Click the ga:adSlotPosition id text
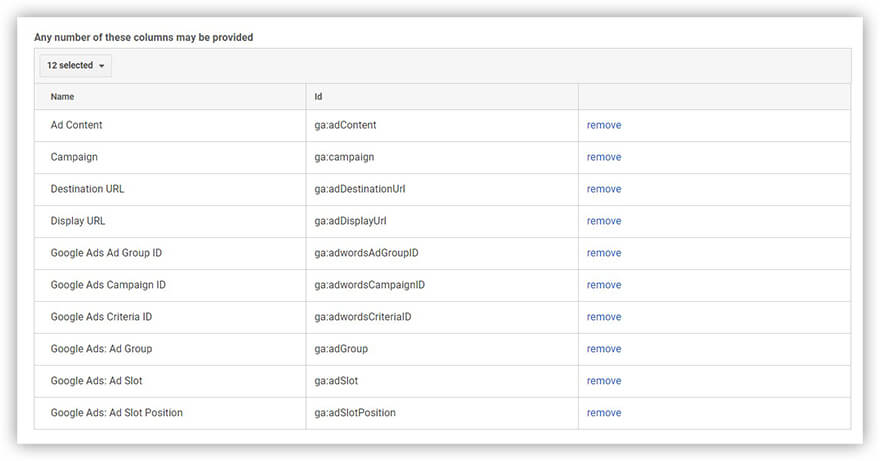880x461 pixels. click(355, 413)
